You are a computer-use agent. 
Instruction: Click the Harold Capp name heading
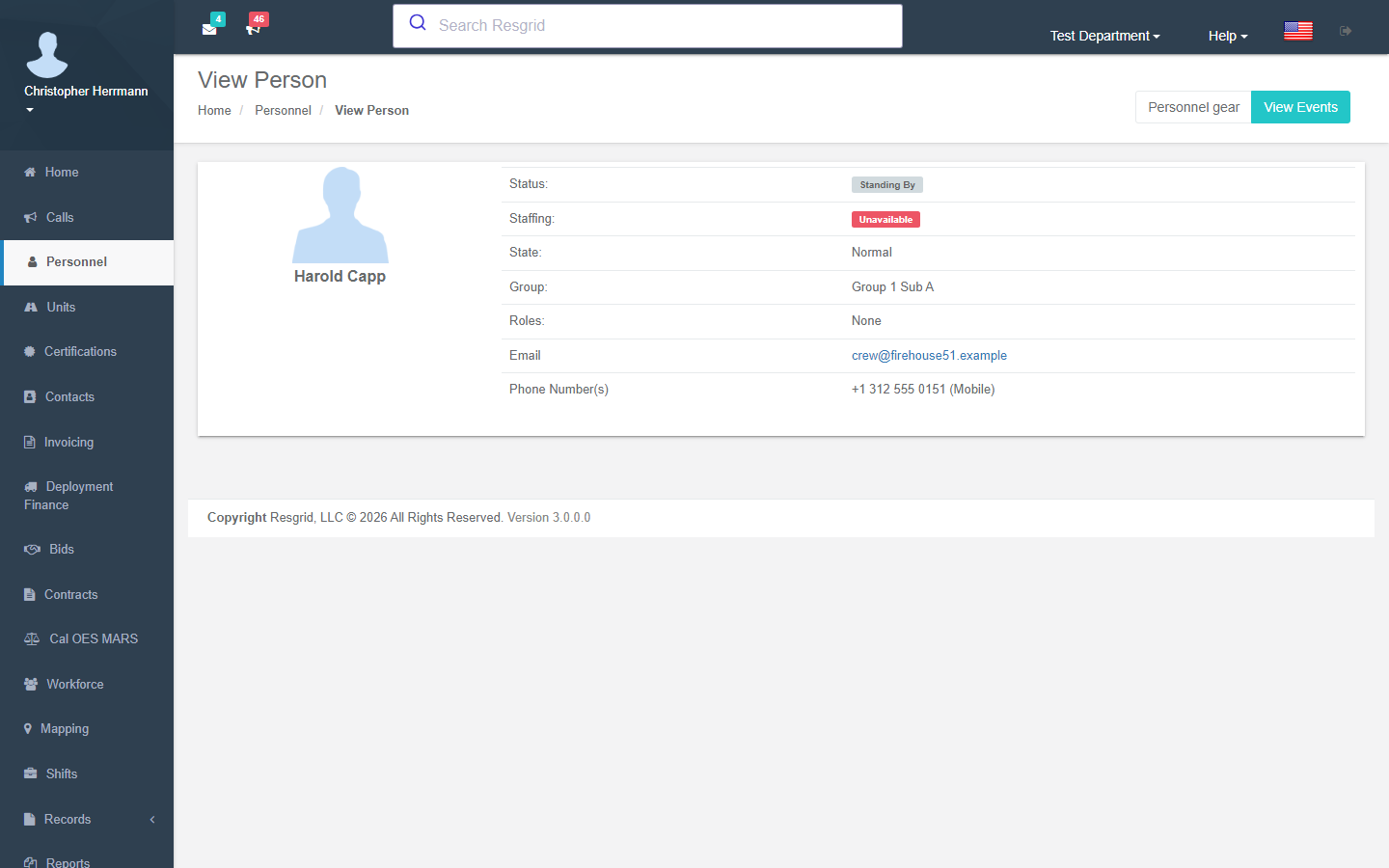340,277
